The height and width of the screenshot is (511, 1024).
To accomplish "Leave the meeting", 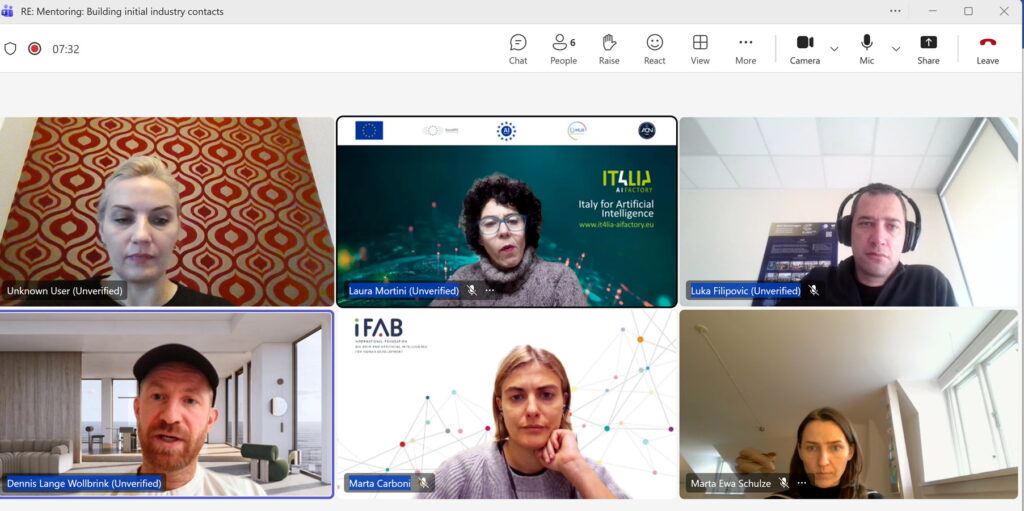I will [987, 49].
